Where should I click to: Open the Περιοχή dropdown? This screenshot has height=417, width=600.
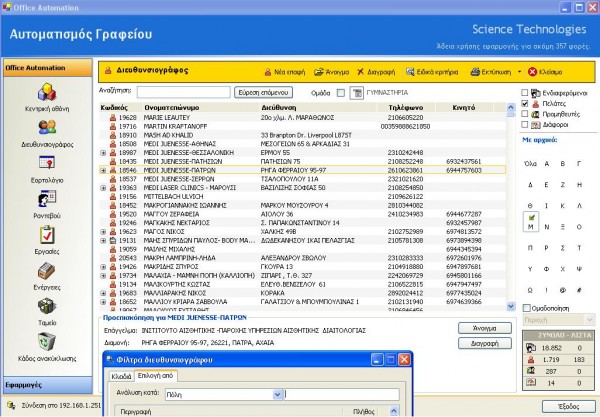point(559,319)
